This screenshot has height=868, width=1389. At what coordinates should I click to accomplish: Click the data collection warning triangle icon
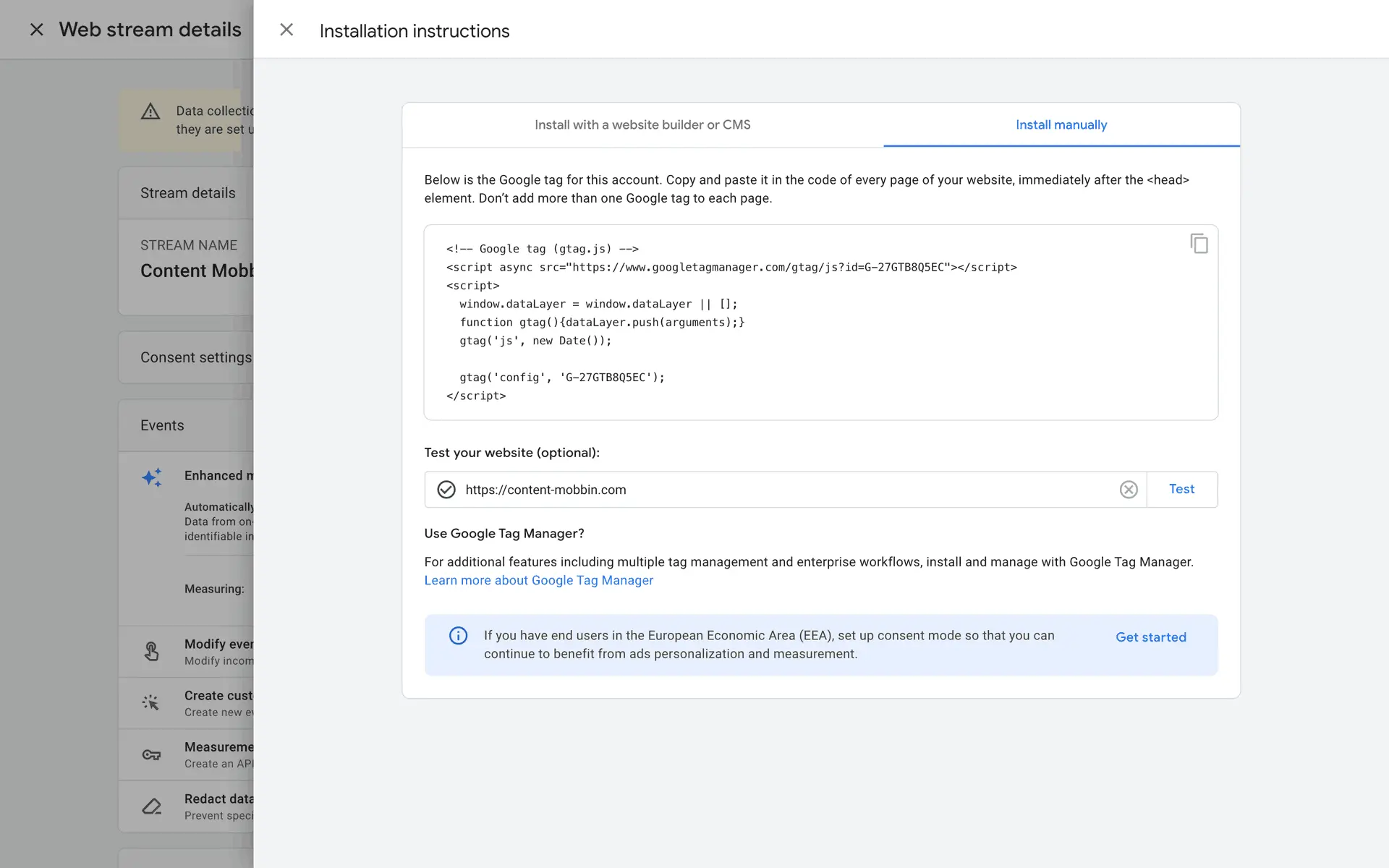click(x=150, y=111)
